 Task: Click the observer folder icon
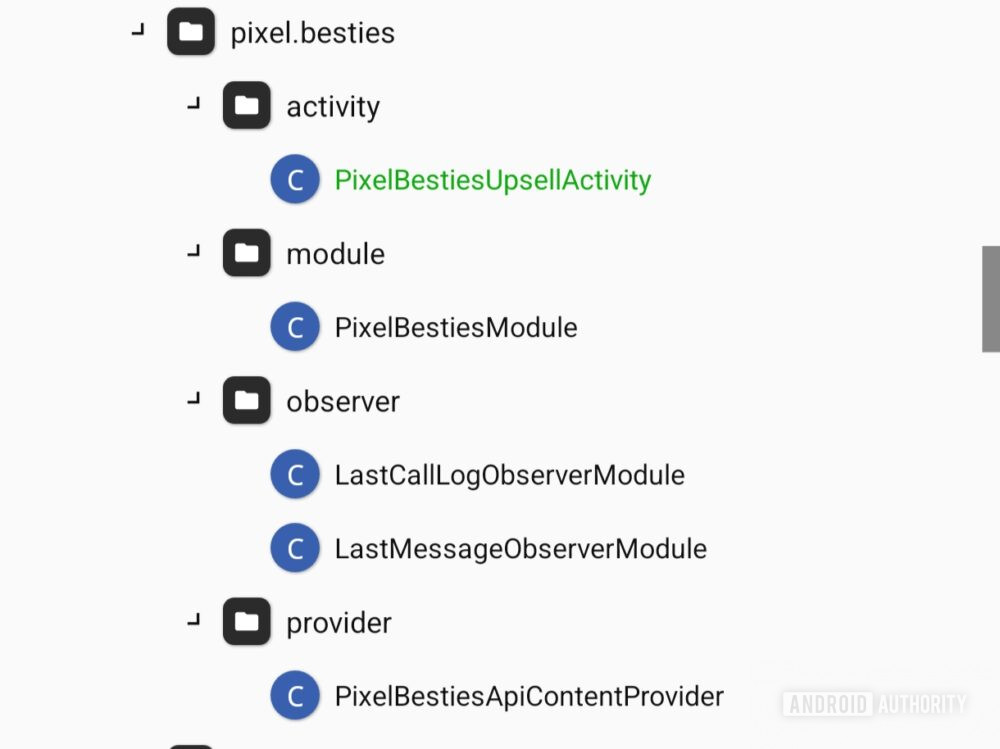coord(247,400)
